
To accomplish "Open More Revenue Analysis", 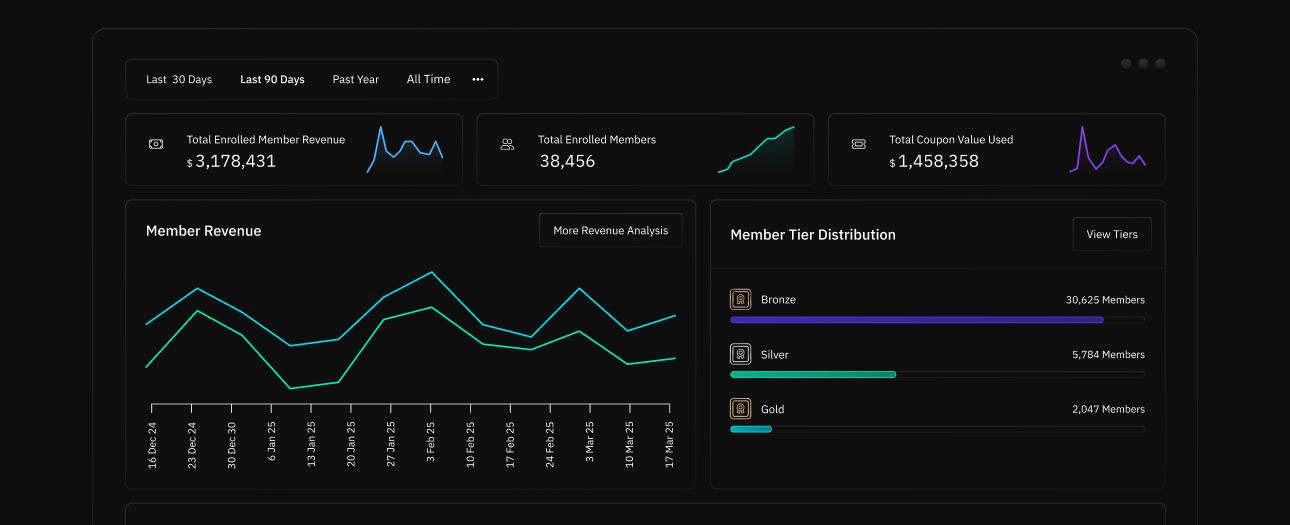I will click(610, 231).
